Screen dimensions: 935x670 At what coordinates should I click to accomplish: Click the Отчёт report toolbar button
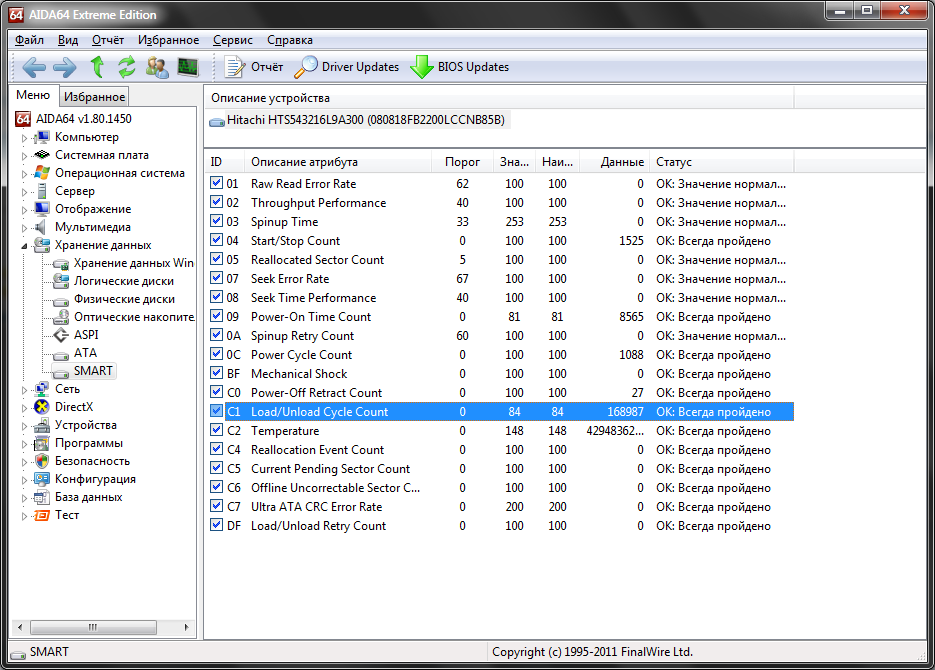point(254,67)
